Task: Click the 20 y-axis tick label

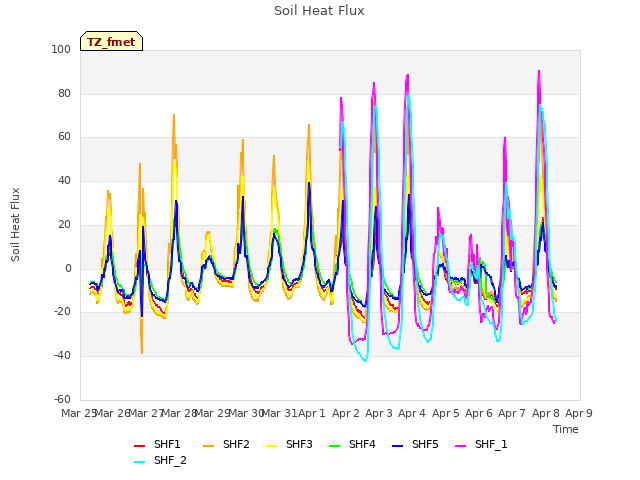Action: (x=64, y=224)
